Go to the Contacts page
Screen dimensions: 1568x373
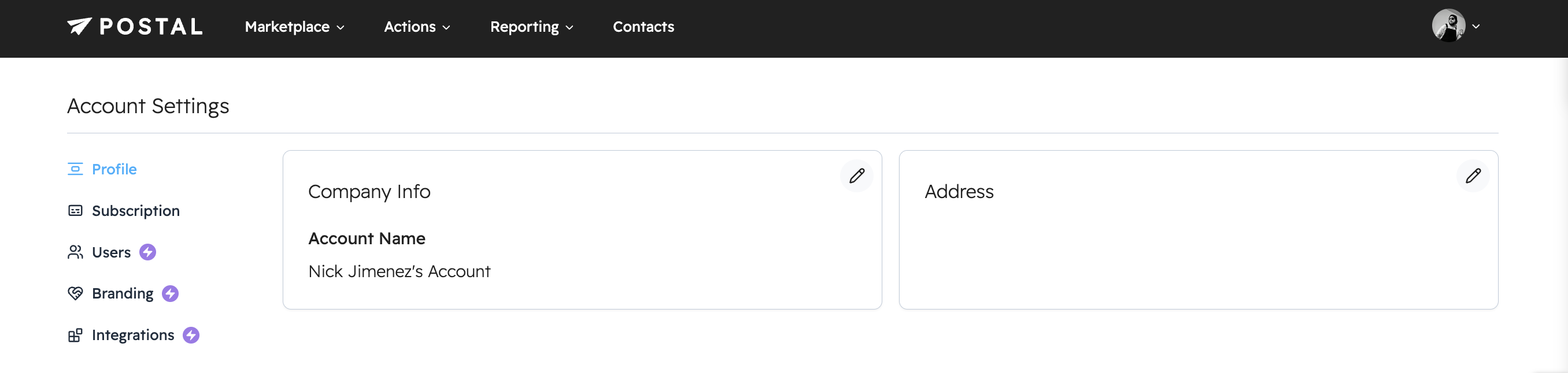click(643, 27)
